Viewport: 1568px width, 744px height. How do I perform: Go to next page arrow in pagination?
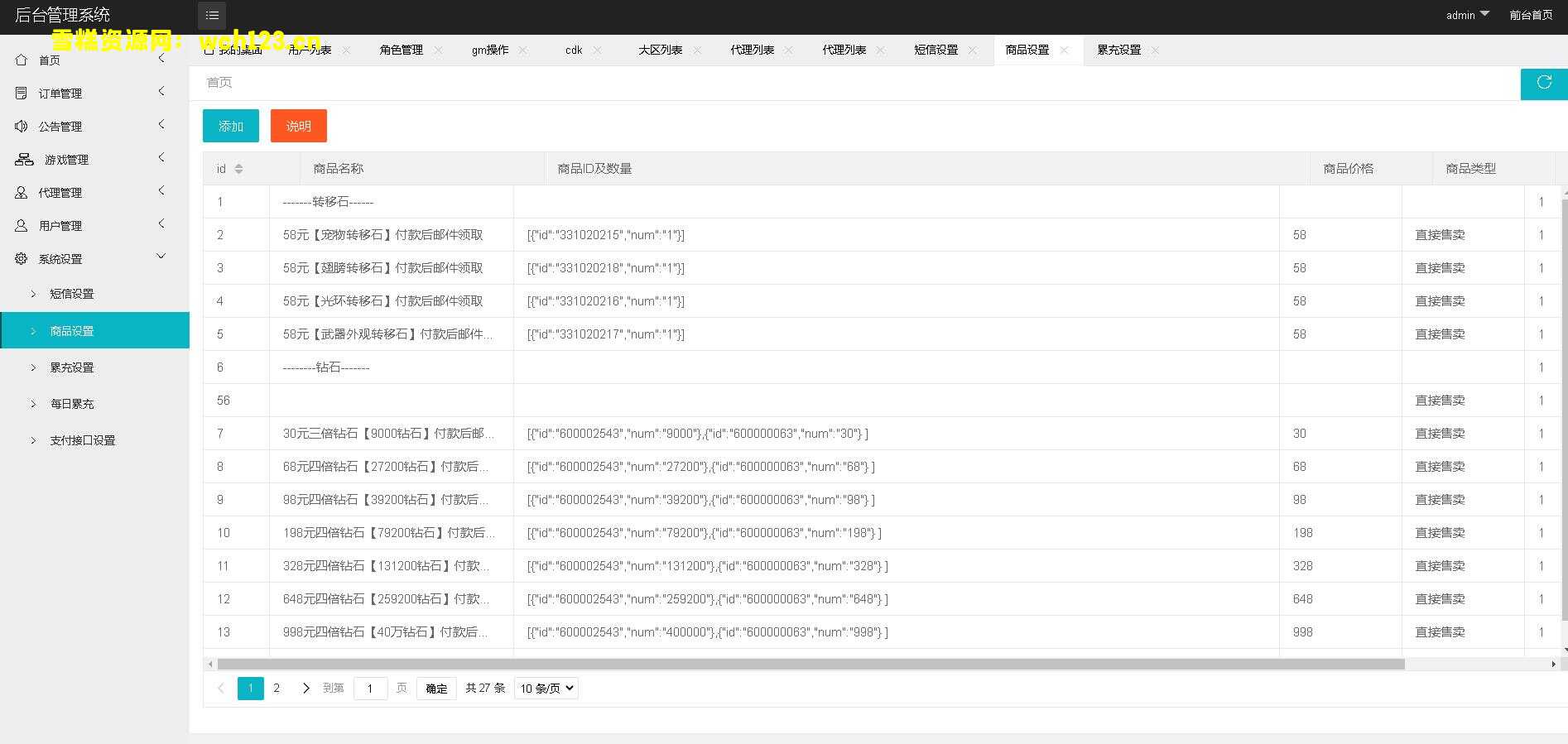[305, 689]
